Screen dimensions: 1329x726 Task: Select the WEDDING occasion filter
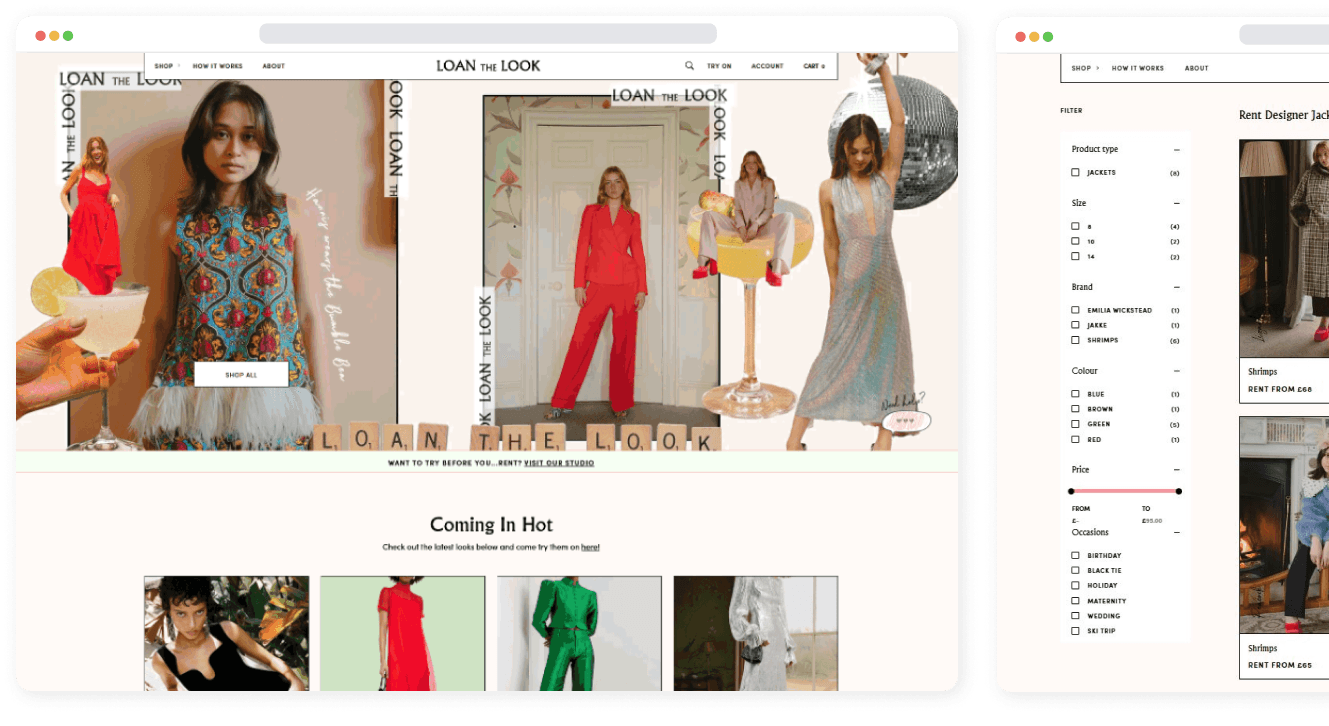[x=1075, y=615]
